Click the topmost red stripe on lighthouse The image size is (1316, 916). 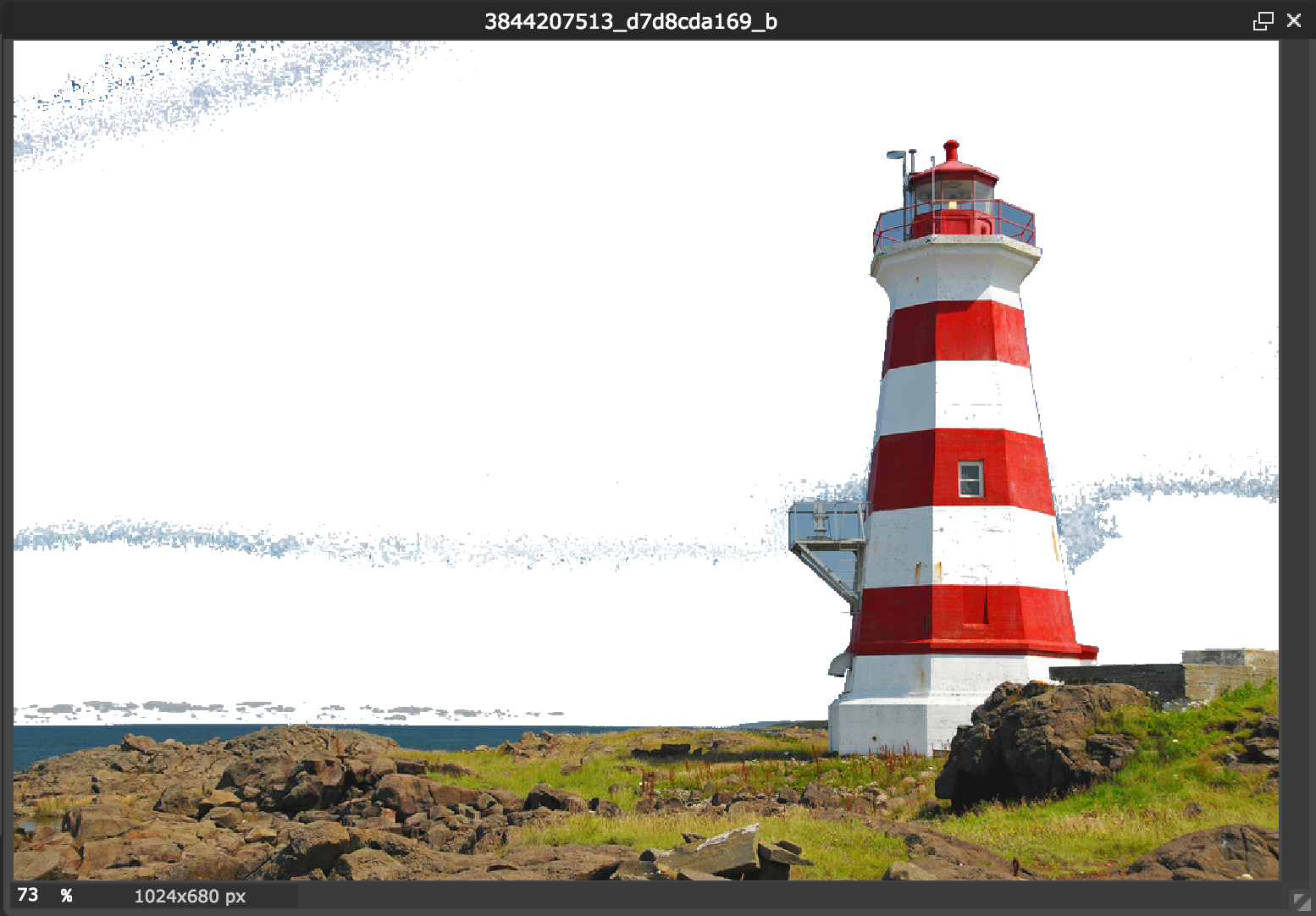click(x=957, y=333)
